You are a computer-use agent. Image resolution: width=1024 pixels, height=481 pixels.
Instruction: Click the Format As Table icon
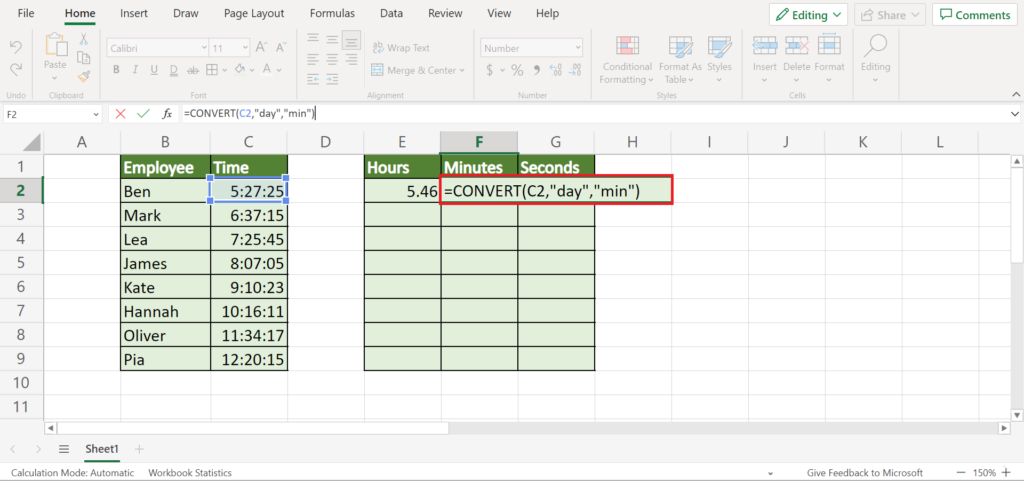pyautogui.click(x=680, y=46)
